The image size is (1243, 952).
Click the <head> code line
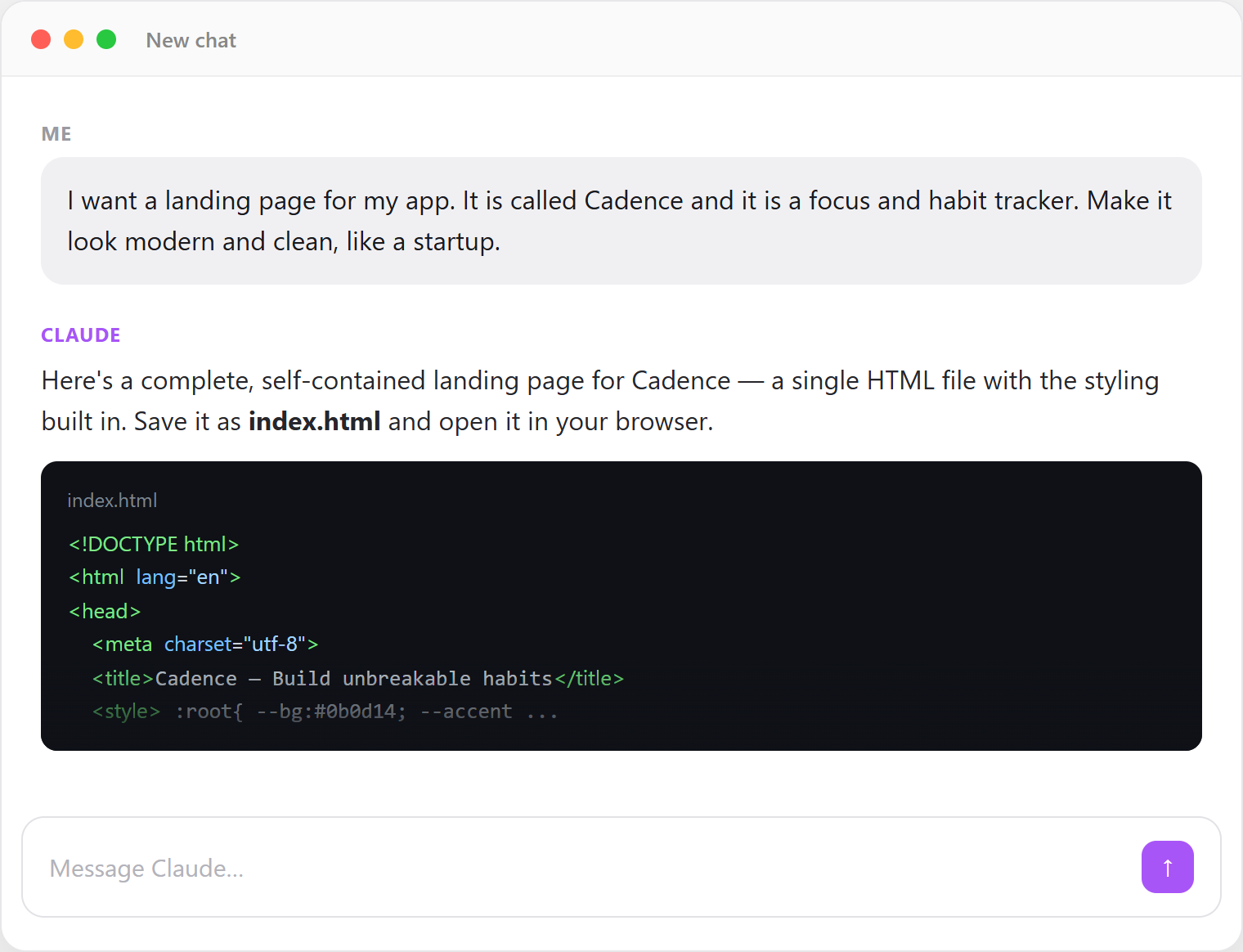pyautogui.click(x=105, y=611)
